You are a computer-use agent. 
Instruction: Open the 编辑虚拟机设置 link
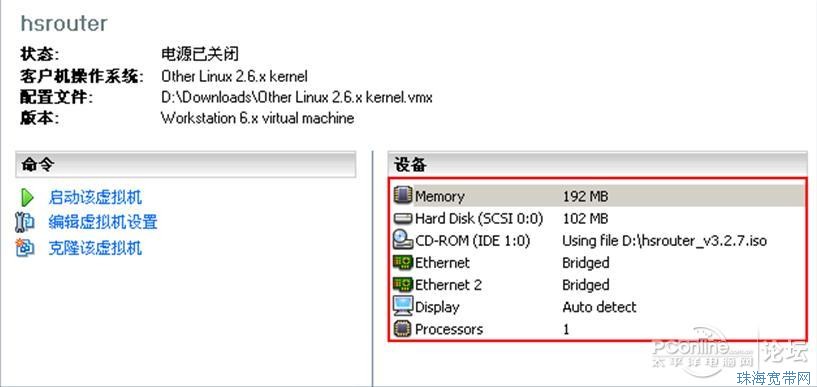[x=103, y=222]
